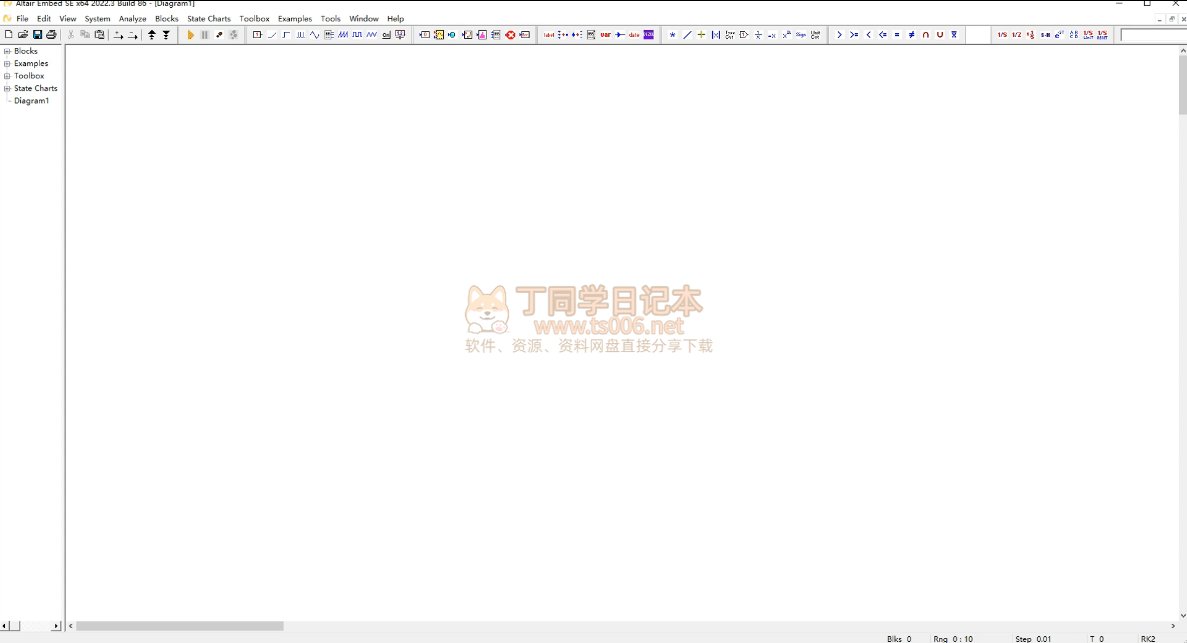Select Diagram1 in the tree panel
Image resolution: width=1187 pixels, height=643 pixels.
31,101
